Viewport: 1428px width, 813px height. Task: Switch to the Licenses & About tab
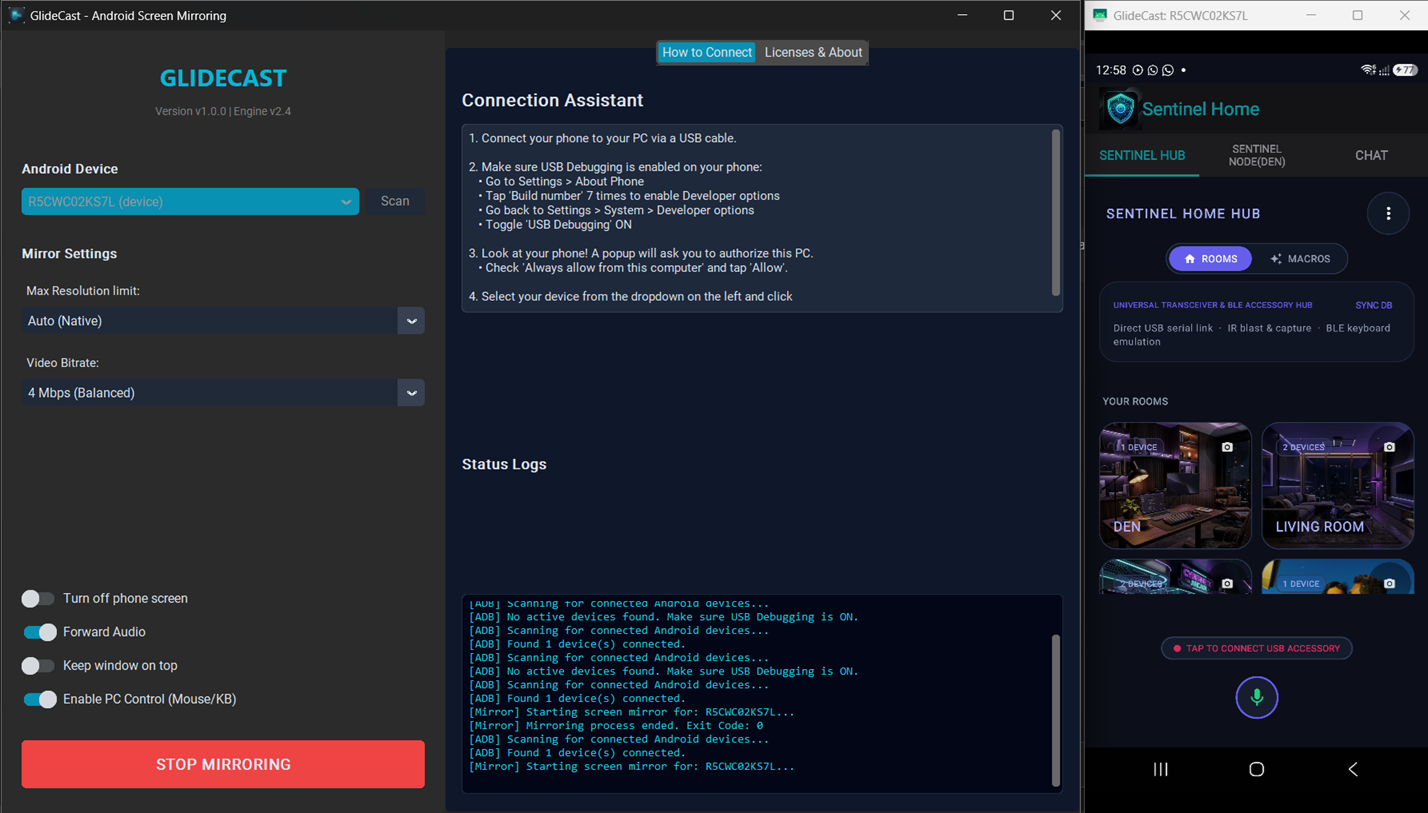point(813,52)
